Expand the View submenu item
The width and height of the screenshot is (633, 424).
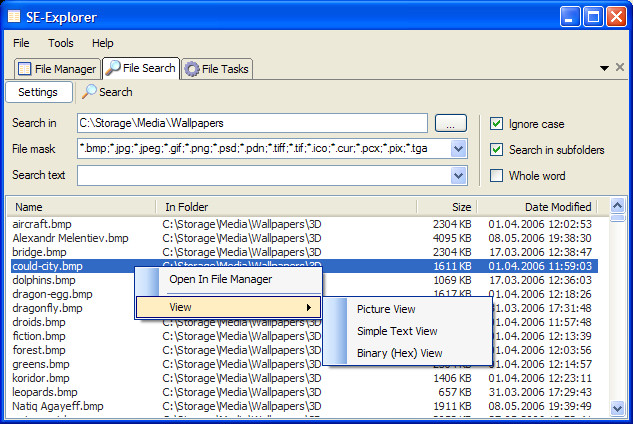[228, 307]
